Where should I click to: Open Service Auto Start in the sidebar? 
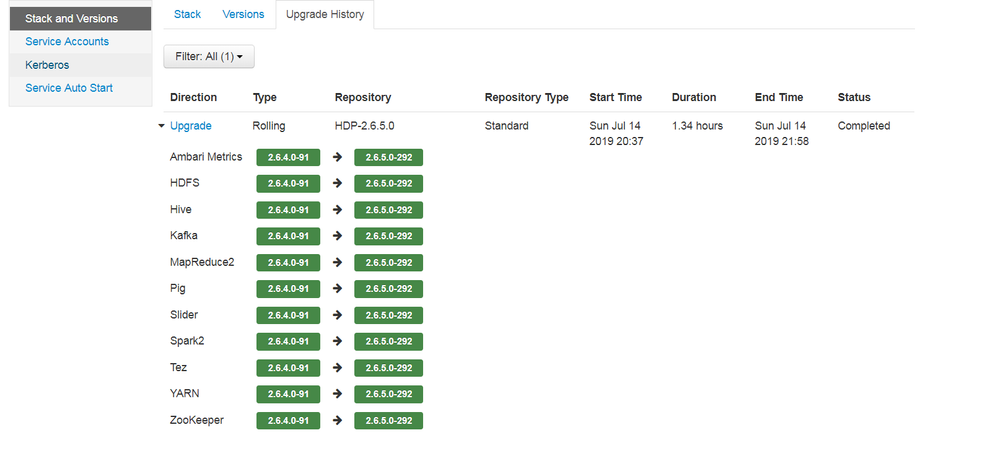click(x=69, y=88)
